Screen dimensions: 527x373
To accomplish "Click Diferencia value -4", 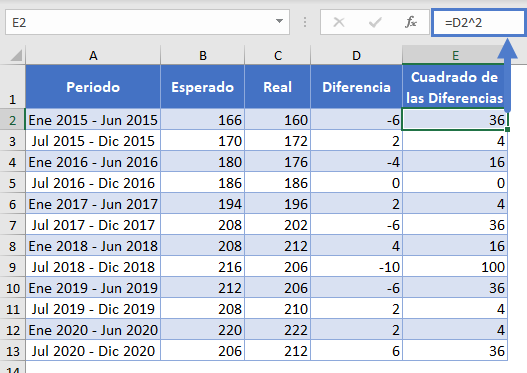I will (x=356, y=162).
